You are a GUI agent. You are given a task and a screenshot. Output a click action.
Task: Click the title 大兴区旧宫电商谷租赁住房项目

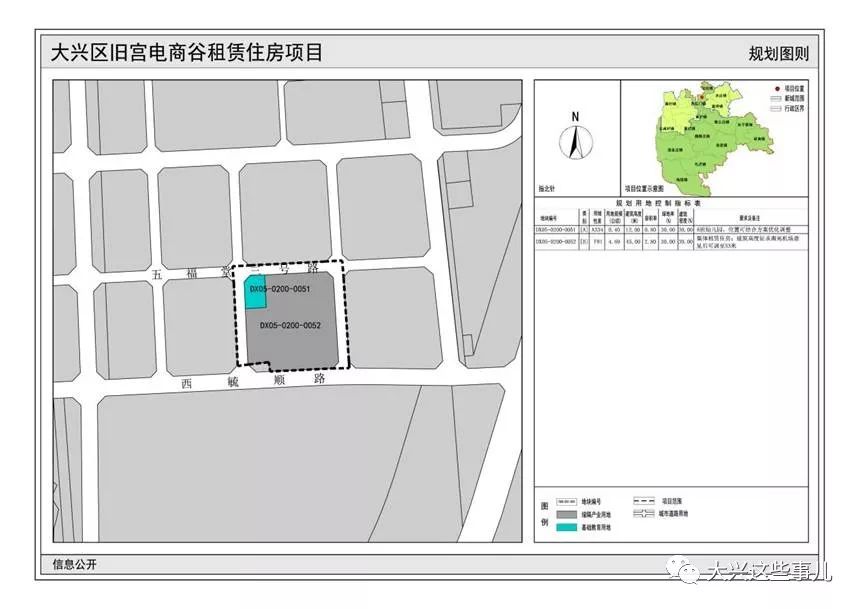click(x=186, y=53)
